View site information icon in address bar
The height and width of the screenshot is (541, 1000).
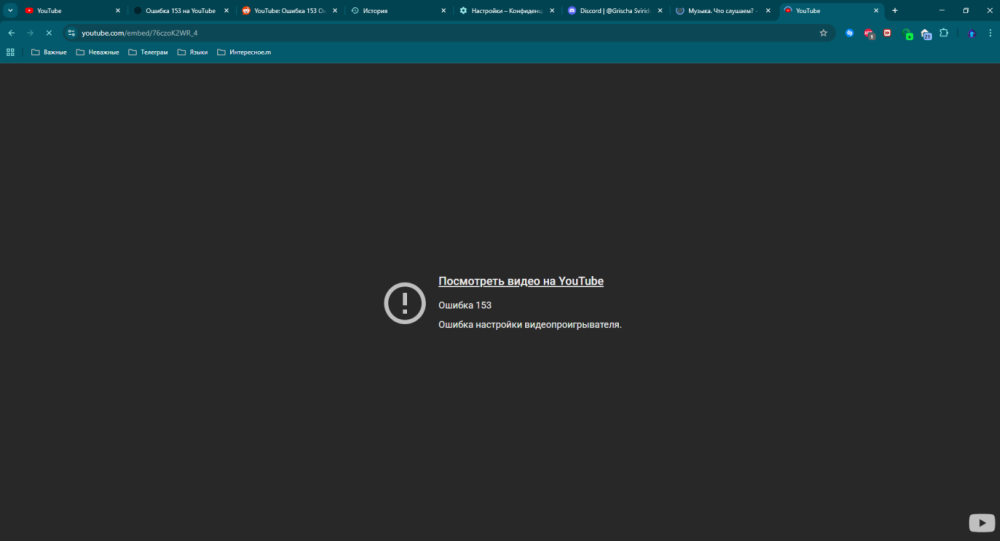71,33
